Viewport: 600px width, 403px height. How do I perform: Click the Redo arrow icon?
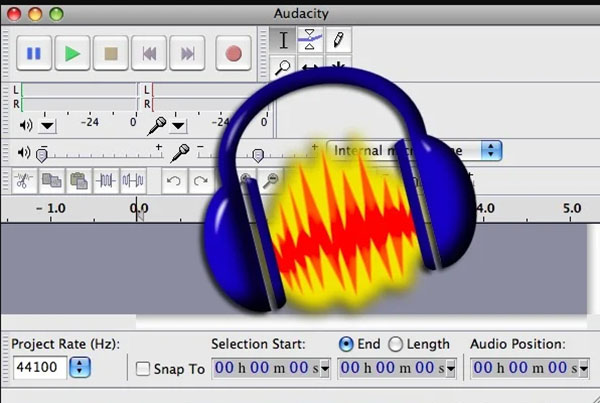[201, 180]
